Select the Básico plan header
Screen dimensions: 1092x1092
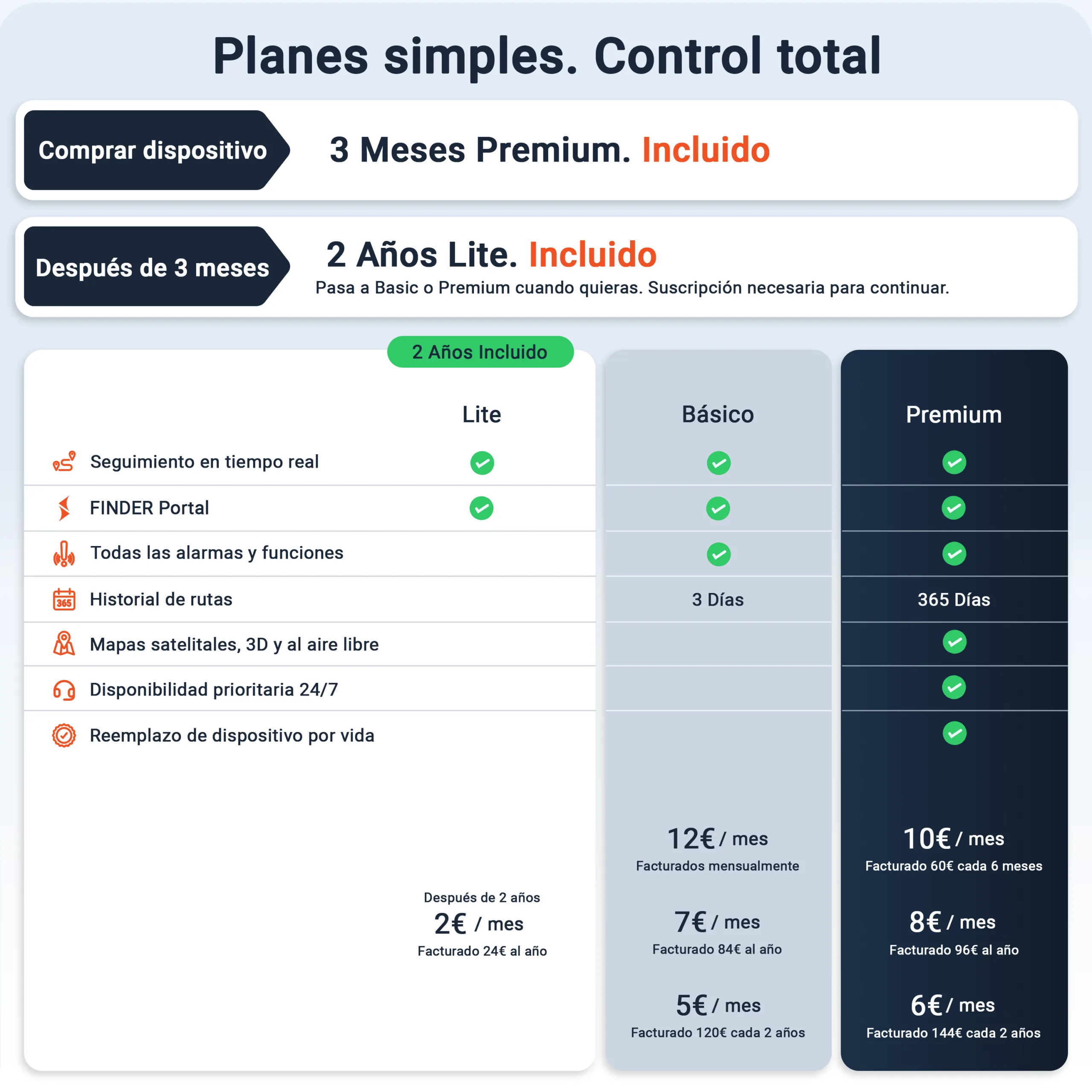718,414
